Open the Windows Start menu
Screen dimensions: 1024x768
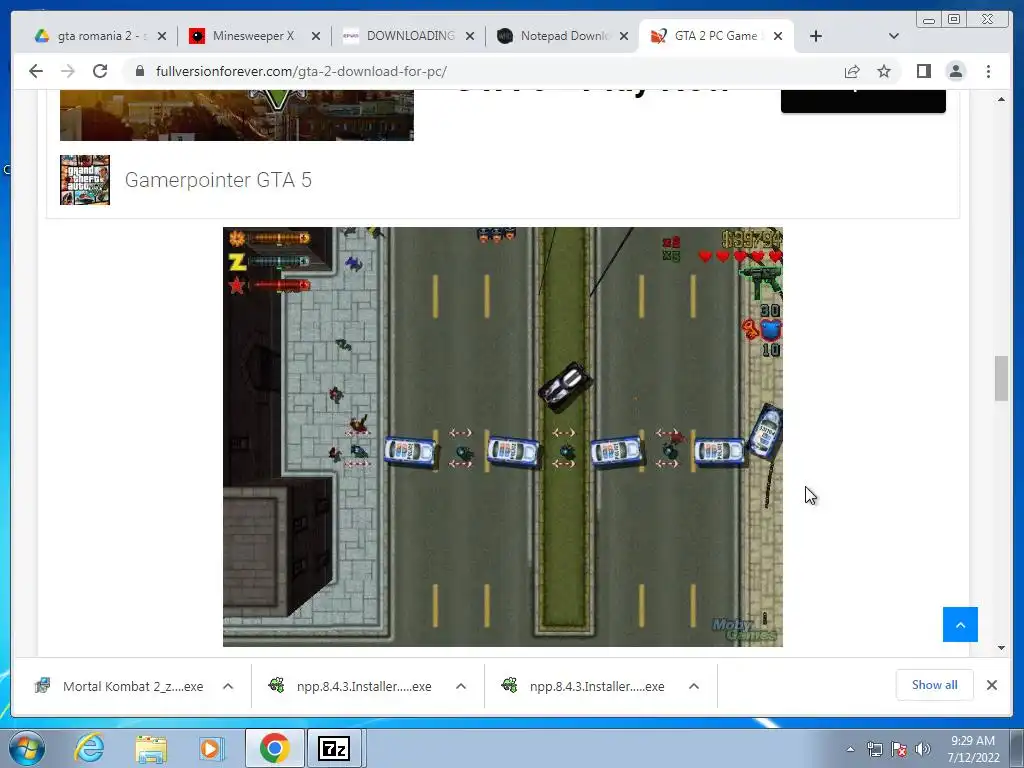(27, 748)
